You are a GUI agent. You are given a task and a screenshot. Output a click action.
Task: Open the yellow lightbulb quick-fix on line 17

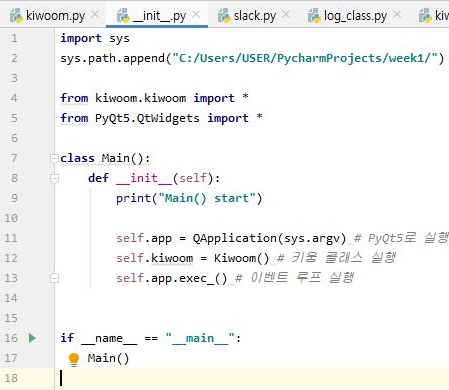[74, 359]
